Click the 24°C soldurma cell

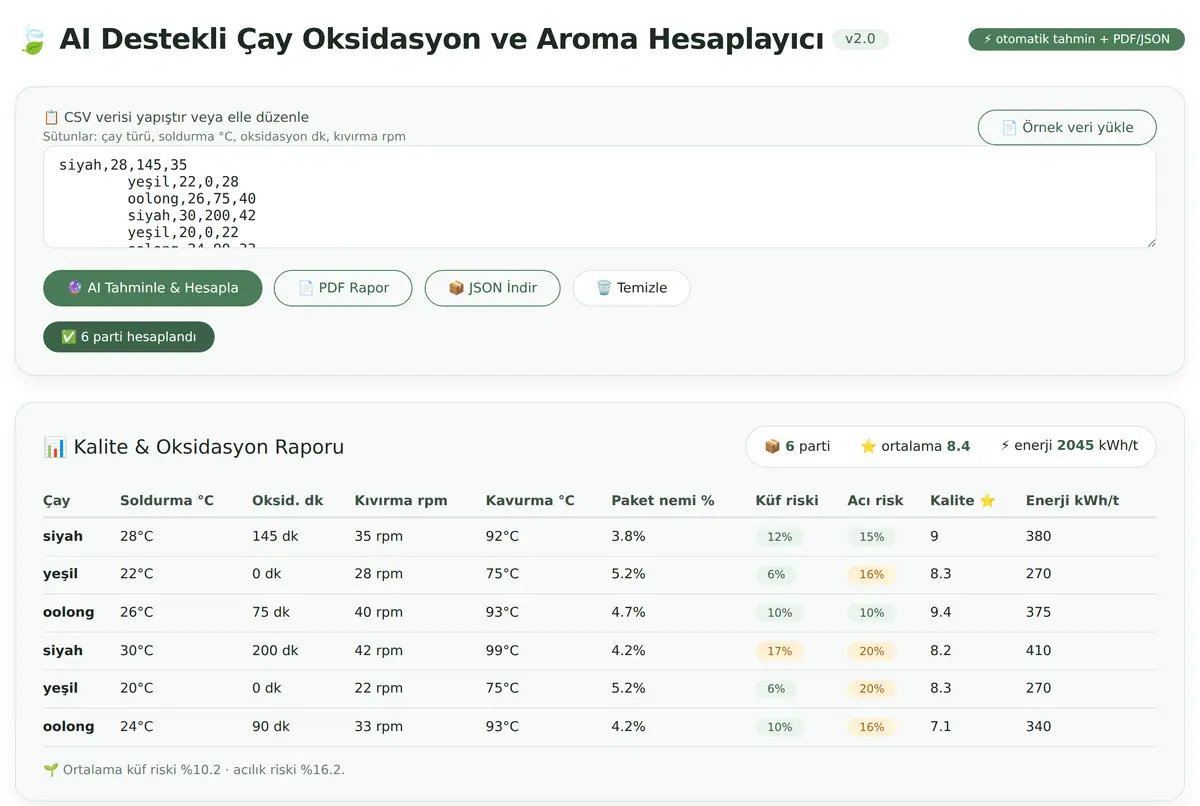[x=137, y=726]
